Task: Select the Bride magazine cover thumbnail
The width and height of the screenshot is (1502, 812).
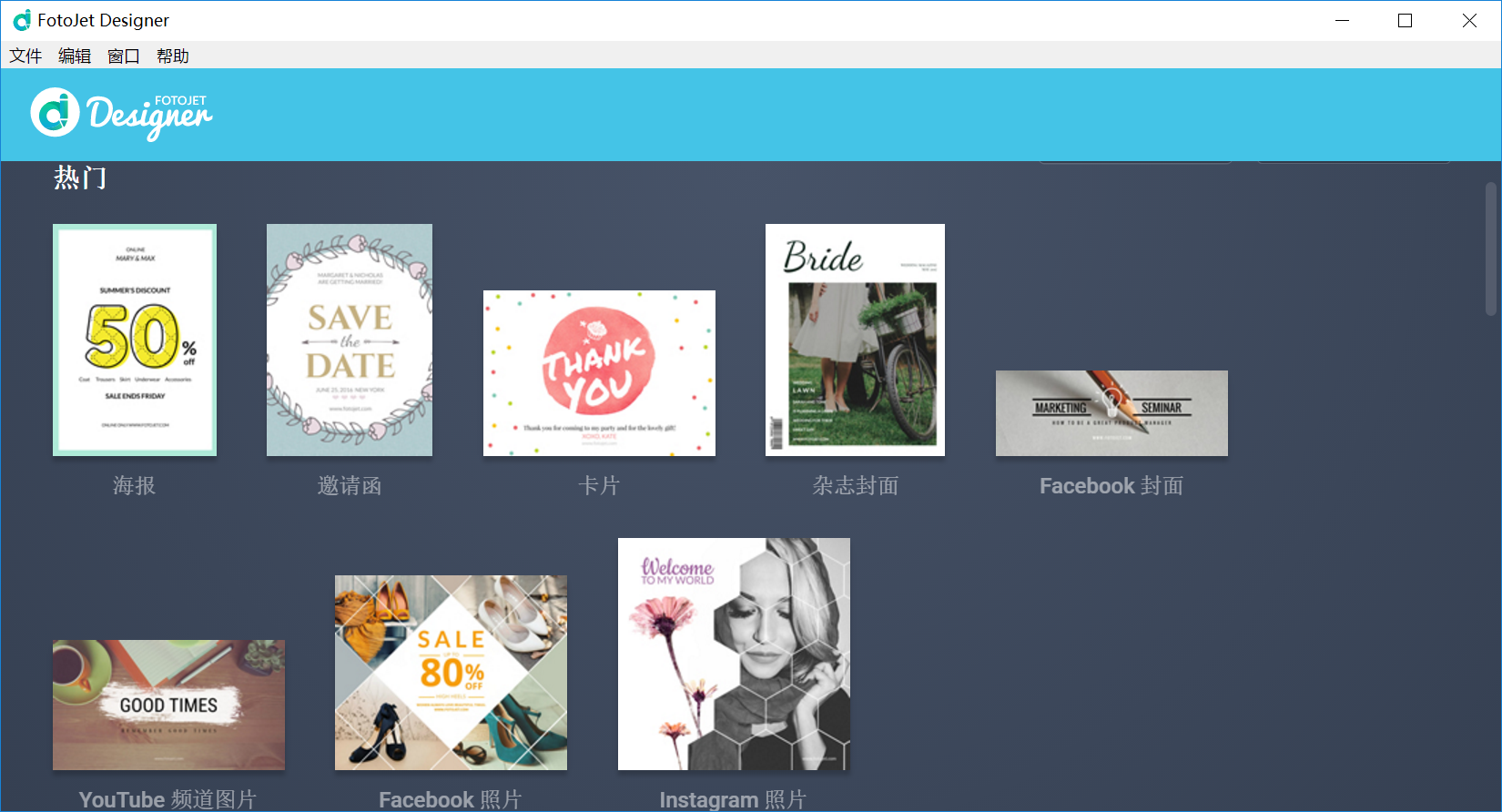Action: [855, 340]
